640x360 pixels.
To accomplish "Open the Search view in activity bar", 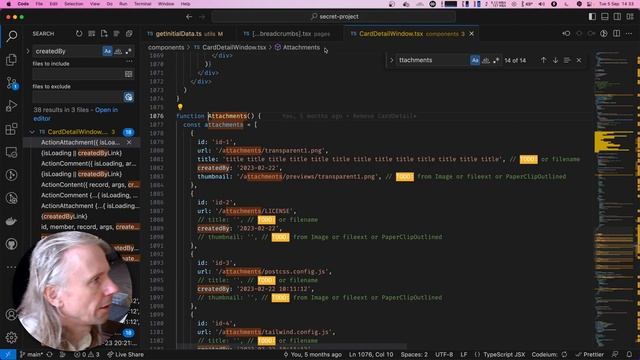I will coord(11,36).
